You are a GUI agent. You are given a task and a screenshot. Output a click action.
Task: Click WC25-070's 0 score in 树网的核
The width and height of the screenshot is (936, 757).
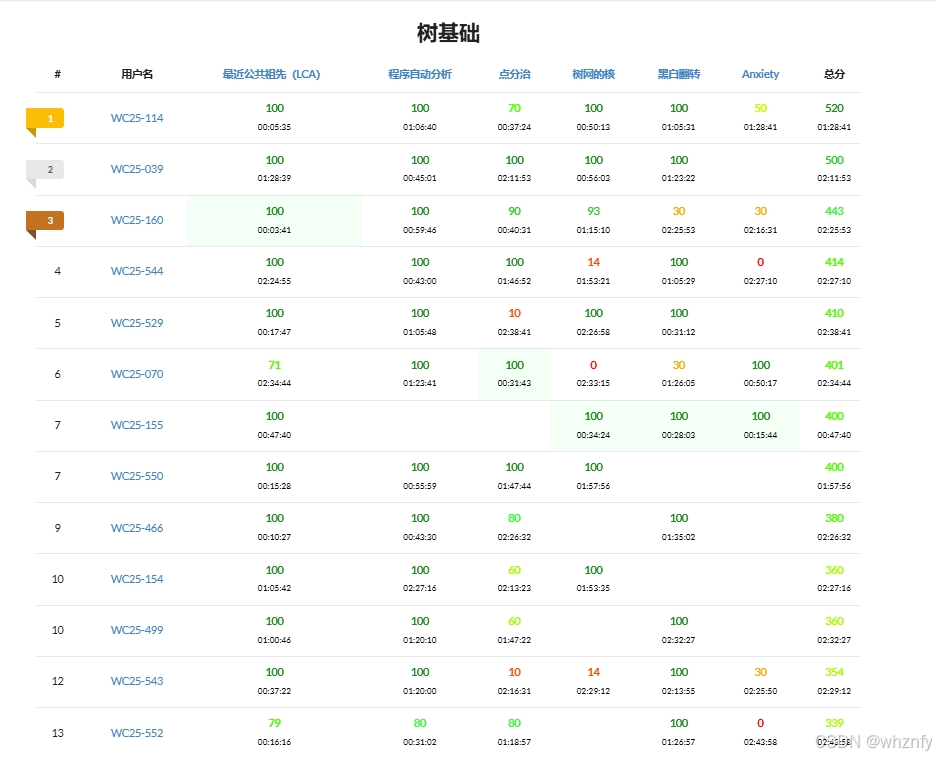click(x=593, y=365)
